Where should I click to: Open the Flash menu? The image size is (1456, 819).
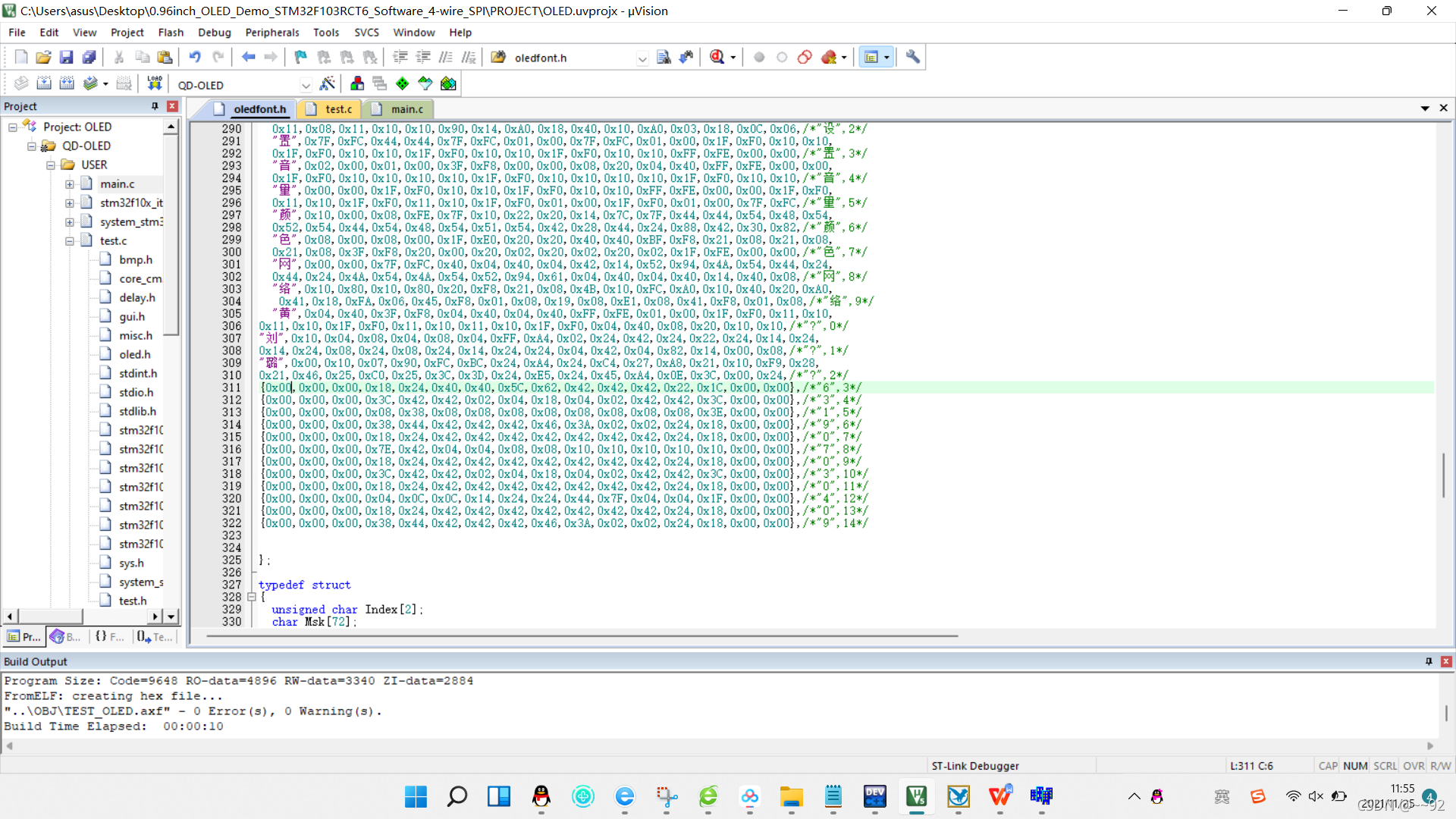pos(171,33)
